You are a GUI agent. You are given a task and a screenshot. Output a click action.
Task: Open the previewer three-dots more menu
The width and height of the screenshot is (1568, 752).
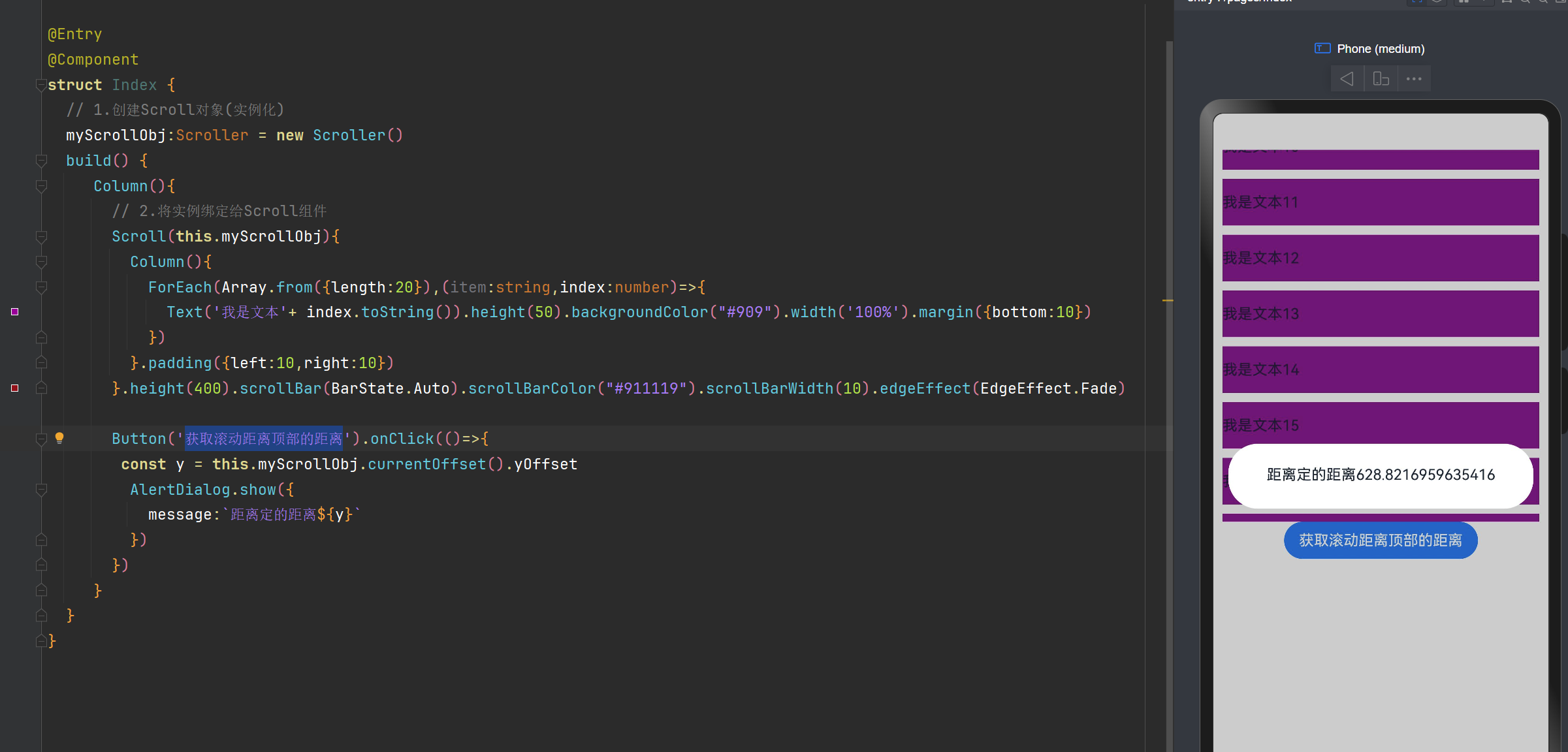(1414, 79)
